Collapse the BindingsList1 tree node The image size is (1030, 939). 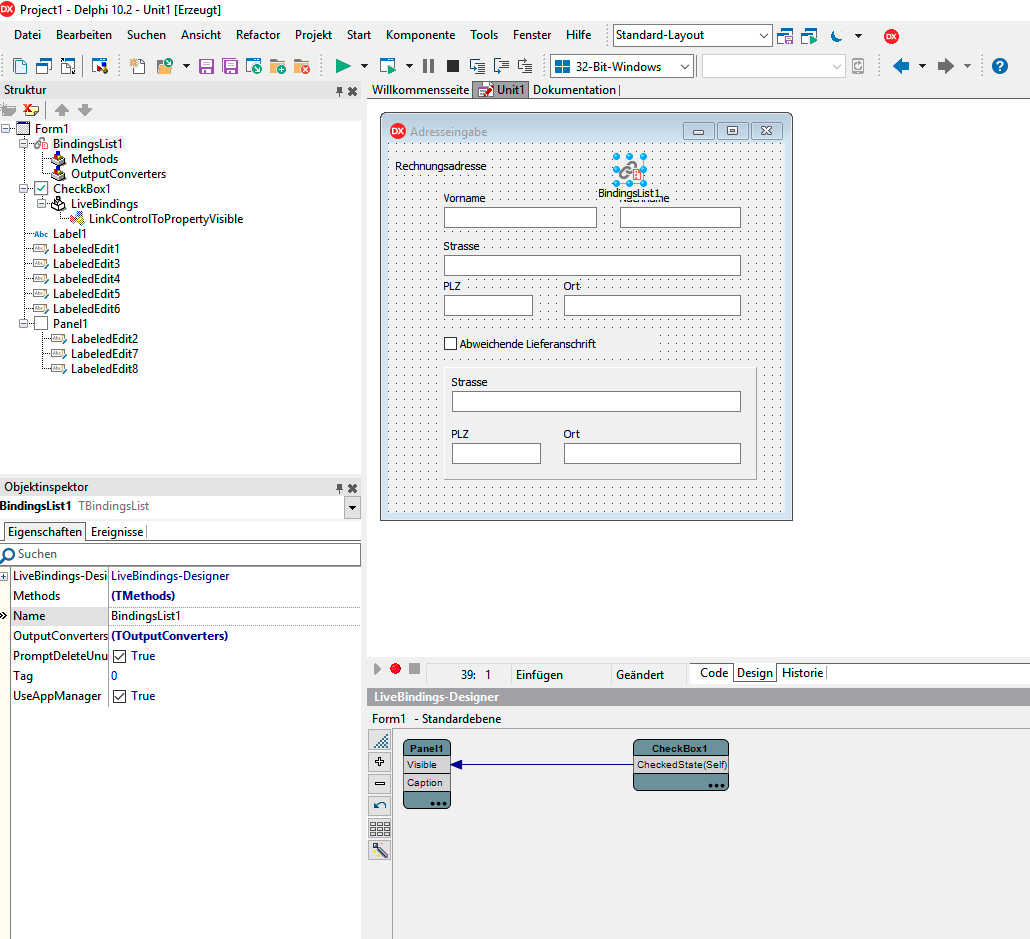coord(24,144)
